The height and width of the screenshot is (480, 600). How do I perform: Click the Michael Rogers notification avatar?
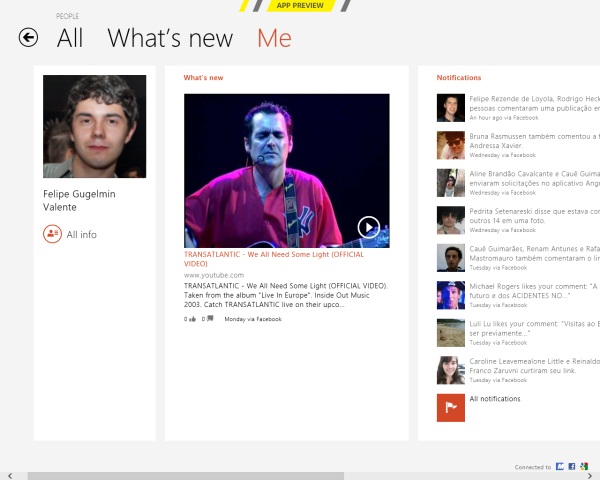451,296
